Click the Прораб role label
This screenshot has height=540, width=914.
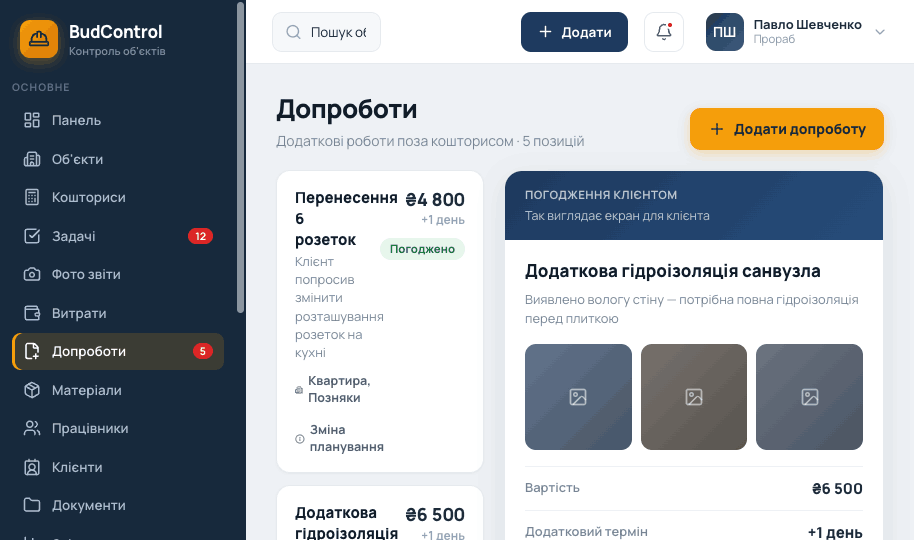[774, 39]
